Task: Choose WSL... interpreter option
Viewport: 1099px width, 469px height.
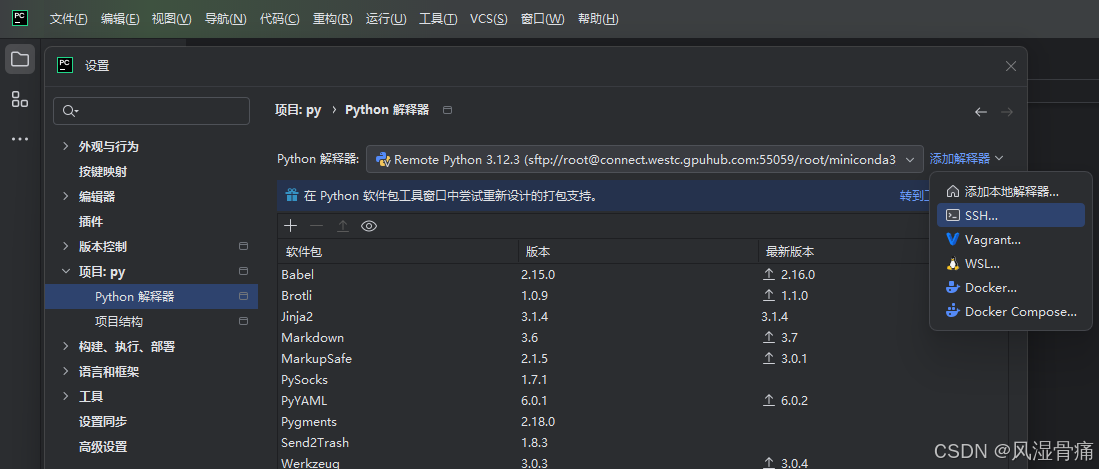Action: [x=1010, y=264]
